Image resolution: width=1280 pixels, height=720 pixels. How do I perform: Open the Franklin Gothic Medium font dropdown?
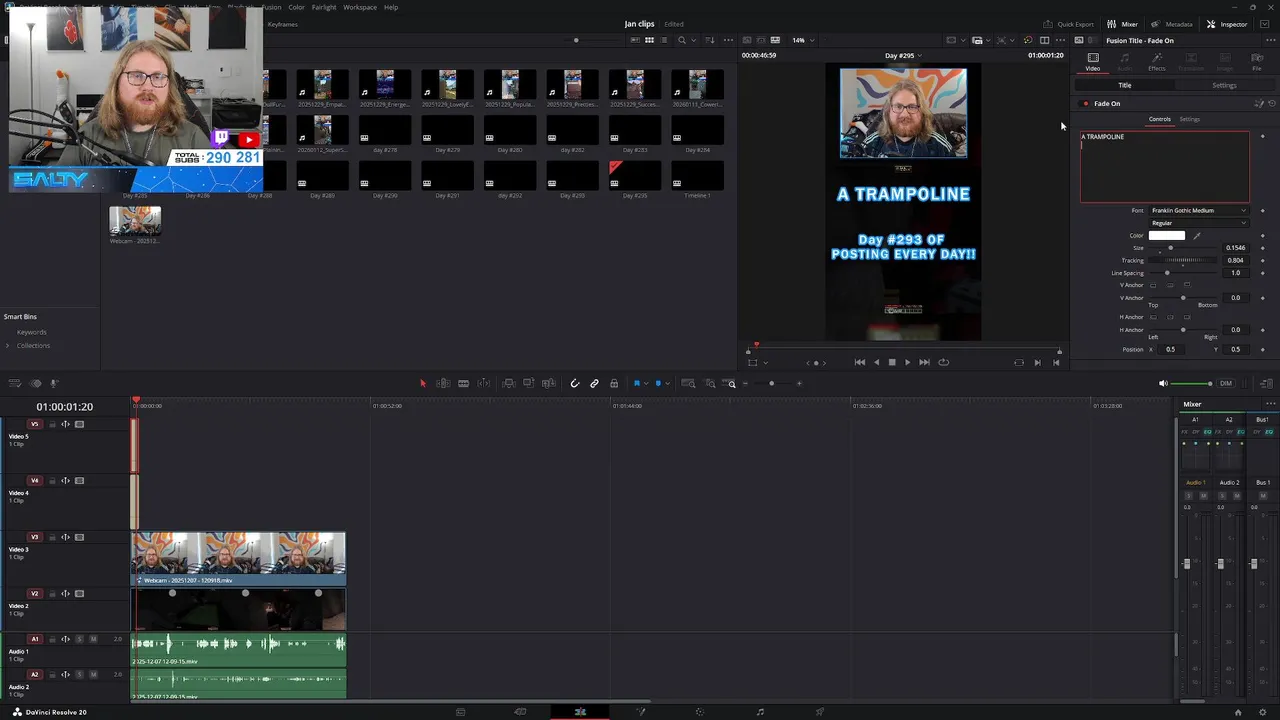(1199, 211)
